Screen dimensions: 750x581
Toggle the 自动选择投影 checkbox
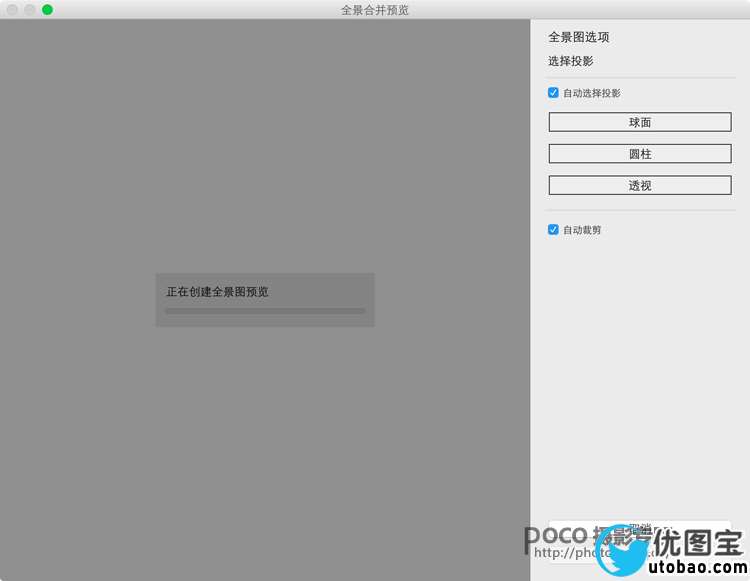pos(553,93)
